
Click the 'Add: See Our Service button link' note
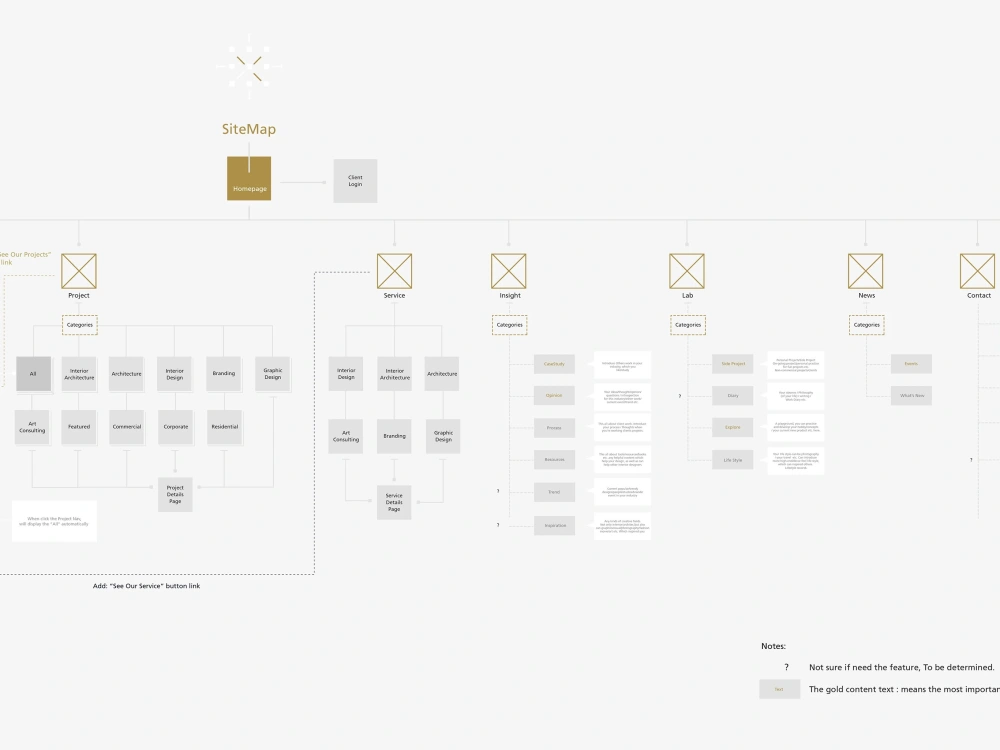147,585
